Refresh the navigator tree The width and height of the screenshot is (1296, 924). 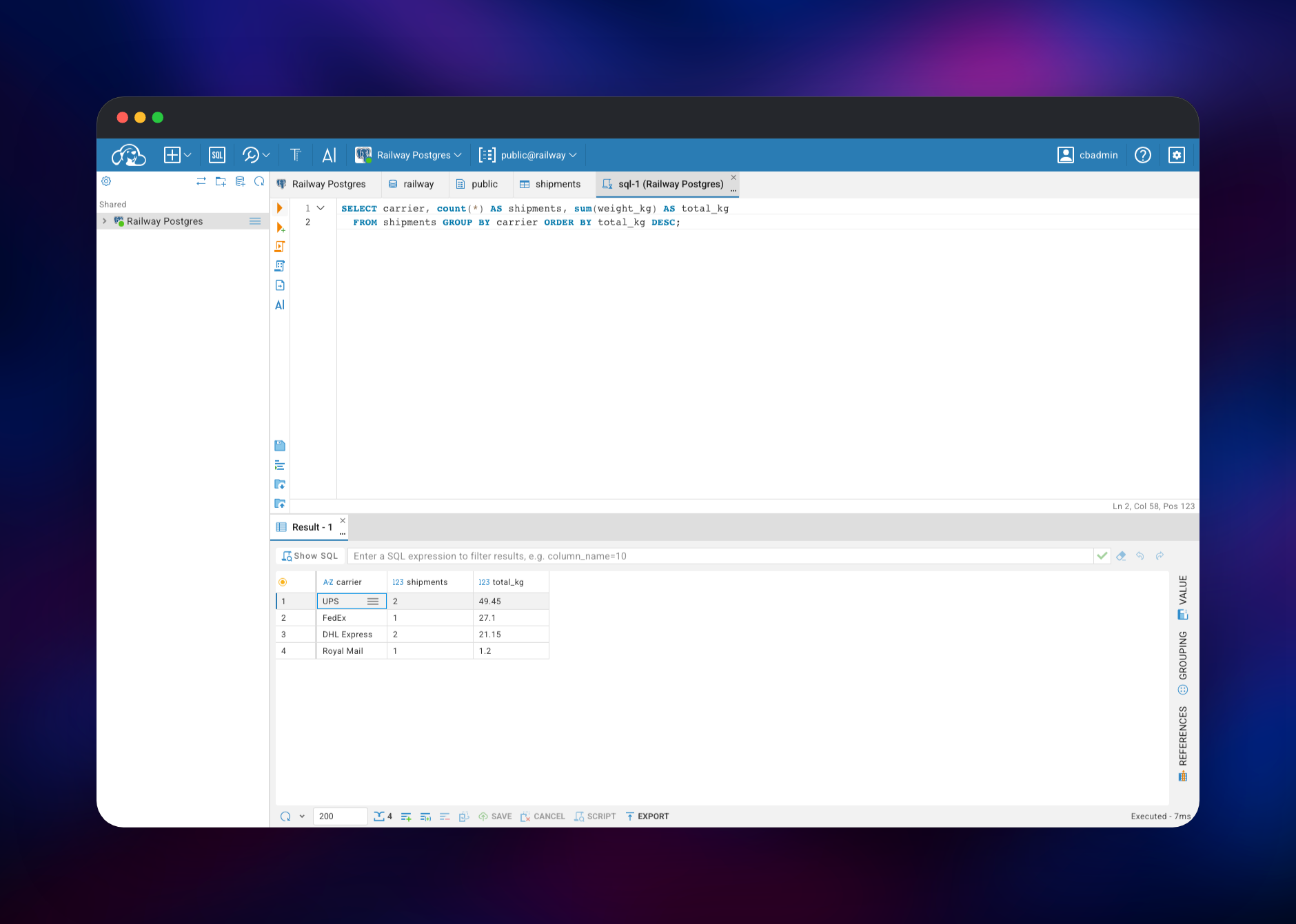pos(259,181)
